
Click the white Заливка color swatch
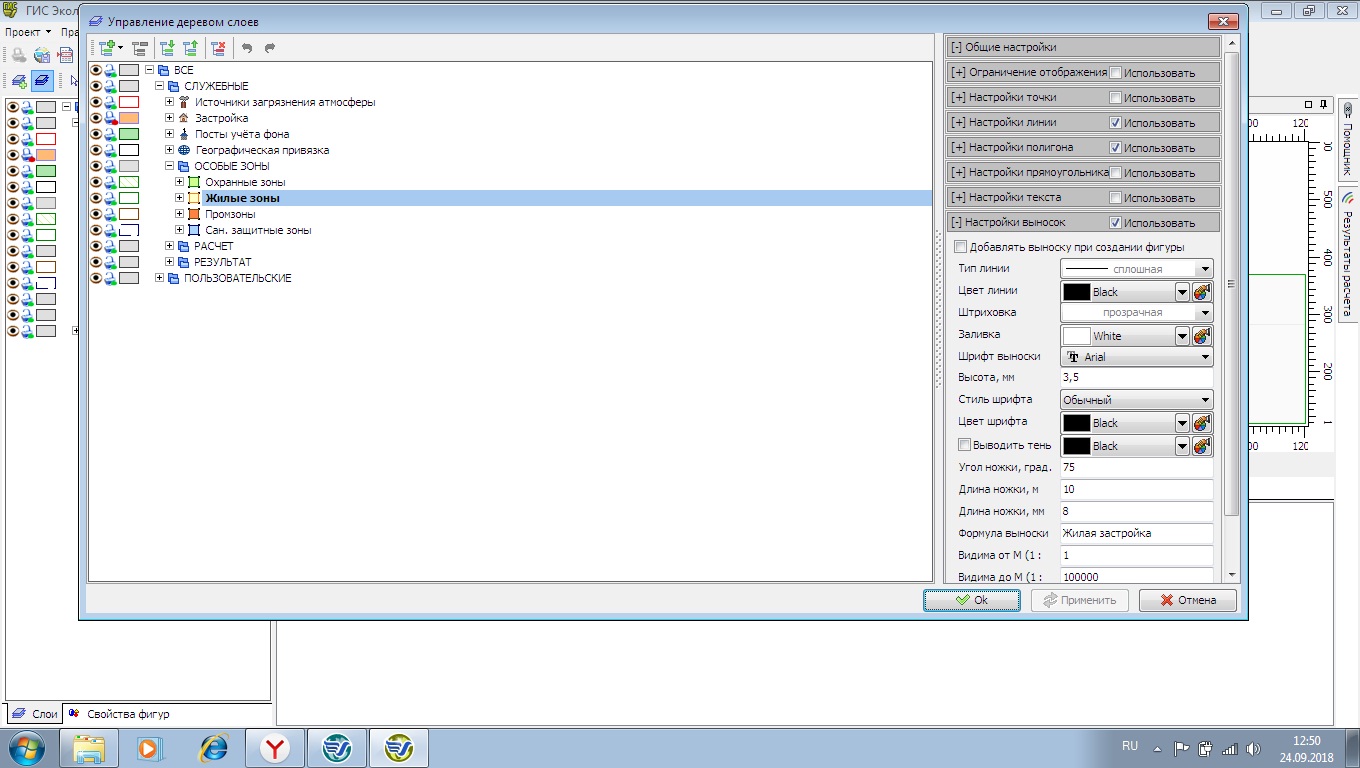1076,336
